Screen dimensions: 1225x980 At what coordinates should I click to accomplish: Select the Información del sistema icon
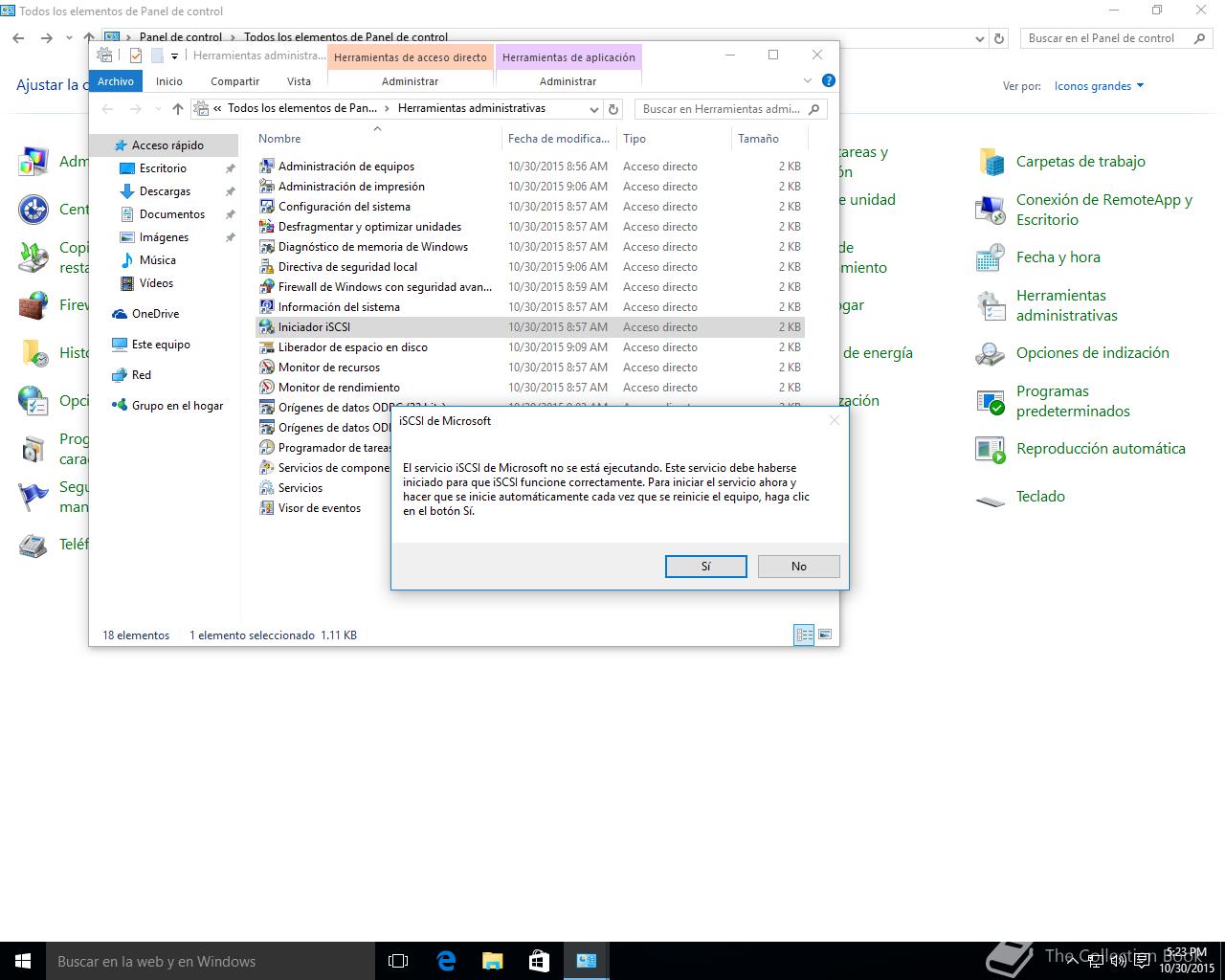(267, 307)
